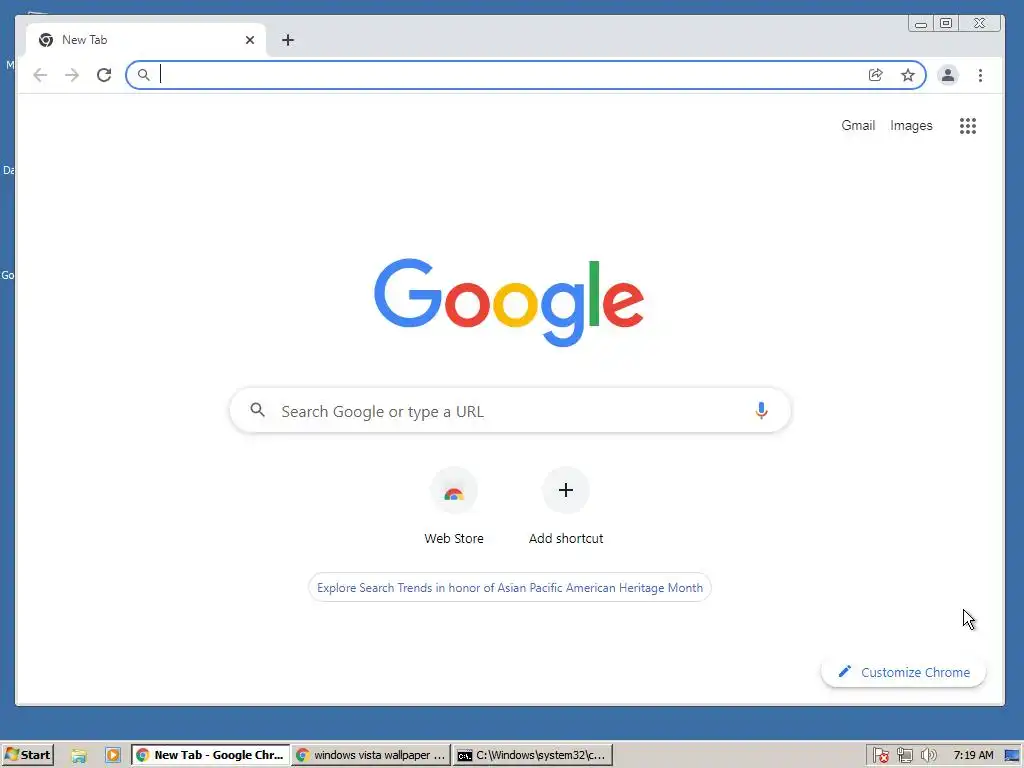
Task: Click the Search Google or type a URL box
Action: 510,411
